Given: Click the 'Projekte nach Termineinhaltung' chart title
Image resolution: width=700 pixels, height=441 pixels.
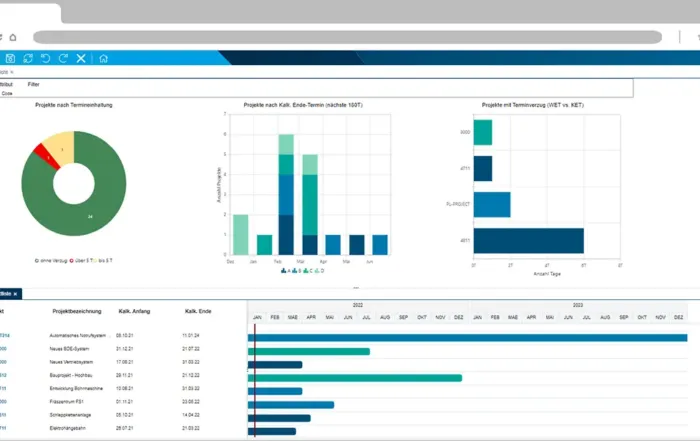Looking at the screenshot, I should pyautogui.click(x=74, y=105).
